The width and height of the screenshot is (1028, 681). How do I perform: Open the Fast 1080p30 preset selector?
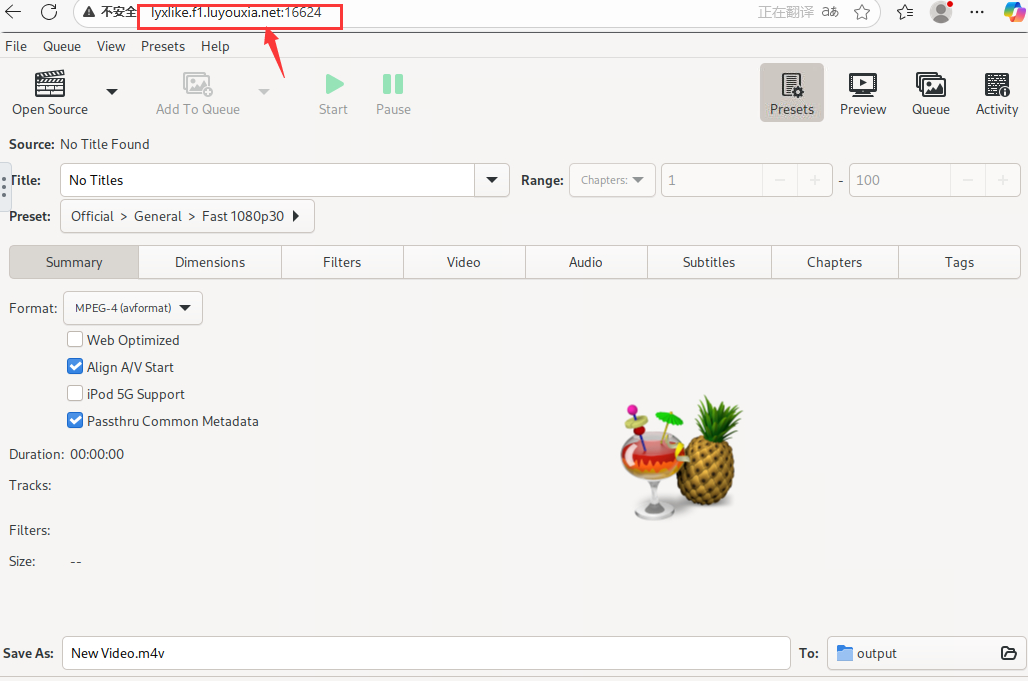pos(188,216)
